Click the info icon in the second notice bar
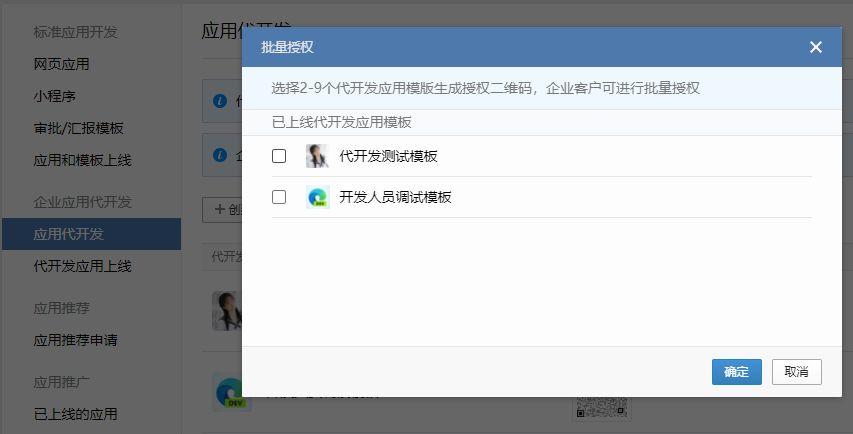Screen dimensions: 853x434 coord(220,155)
